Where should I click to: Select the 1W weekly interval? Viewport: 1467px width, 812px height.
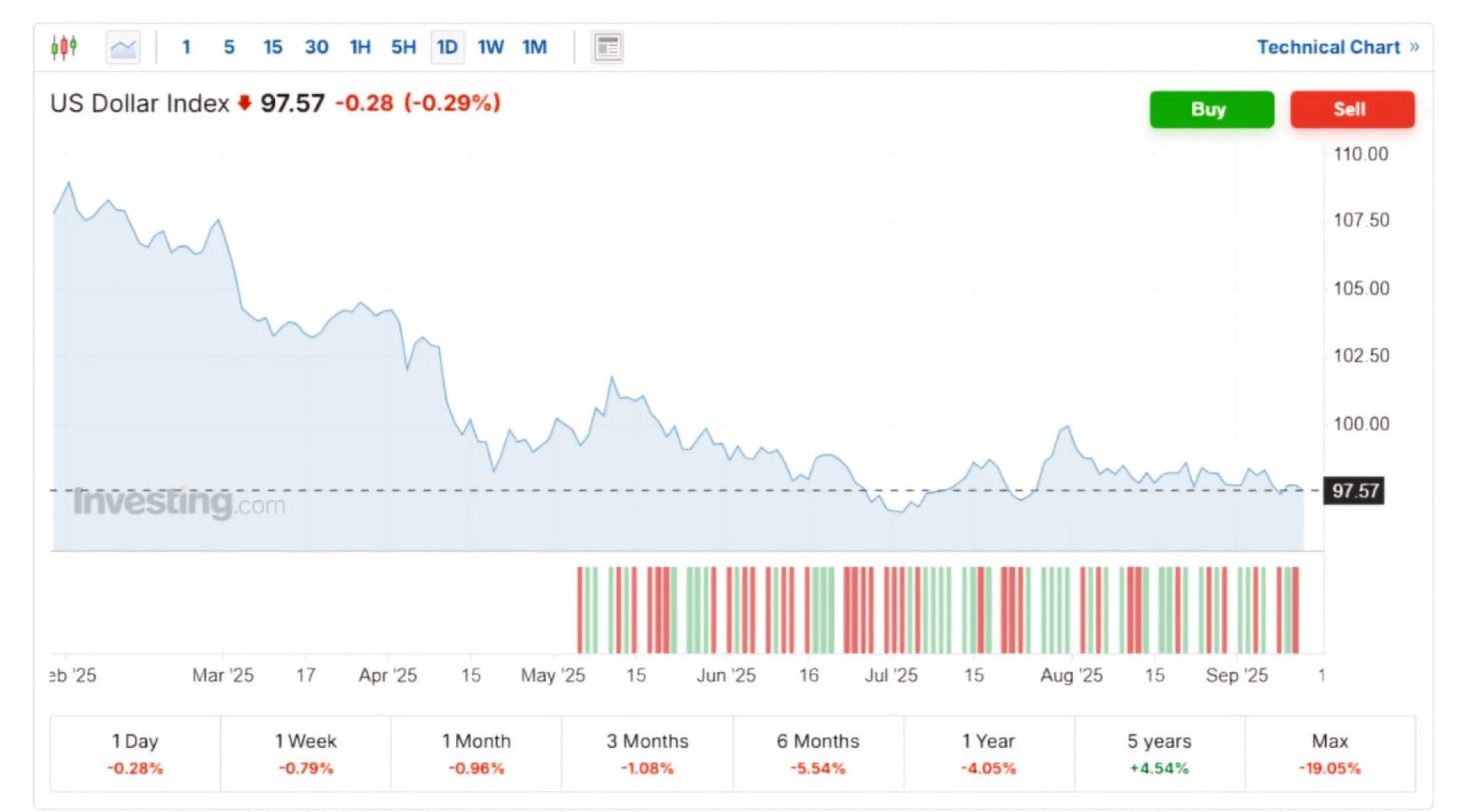pyautogui.click(x=491, y=47)
